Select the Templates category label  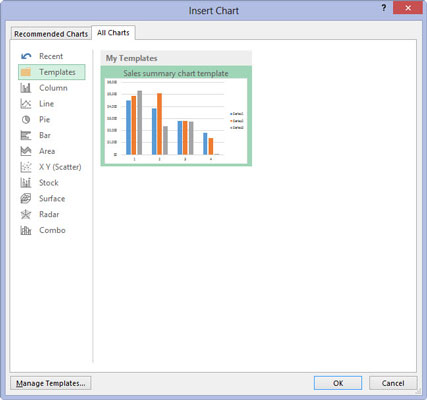coord(57,72)
